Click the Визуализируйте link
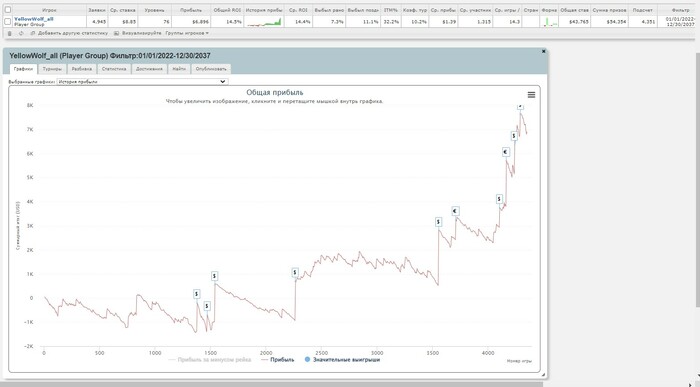This screenshot has width=700, height=387. (x=142, y=33)
